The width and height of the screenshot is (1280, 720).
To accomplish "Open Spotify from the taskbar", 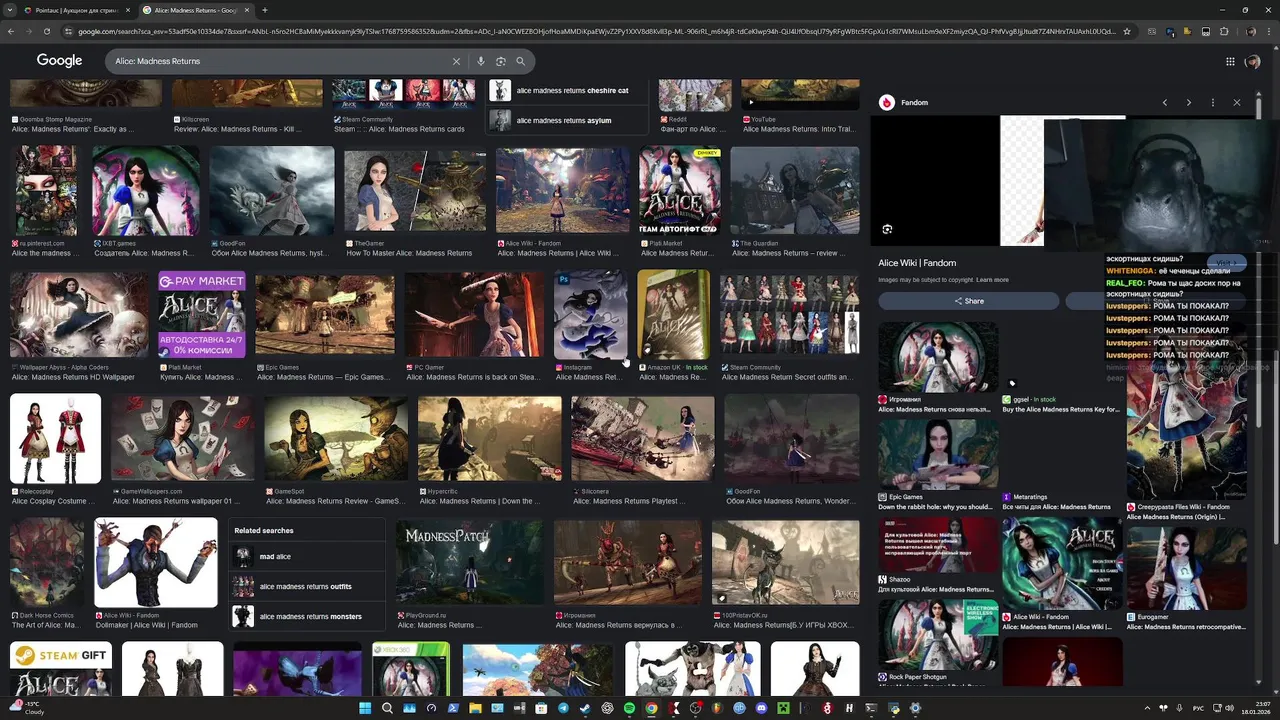I will tap(629, 708).
